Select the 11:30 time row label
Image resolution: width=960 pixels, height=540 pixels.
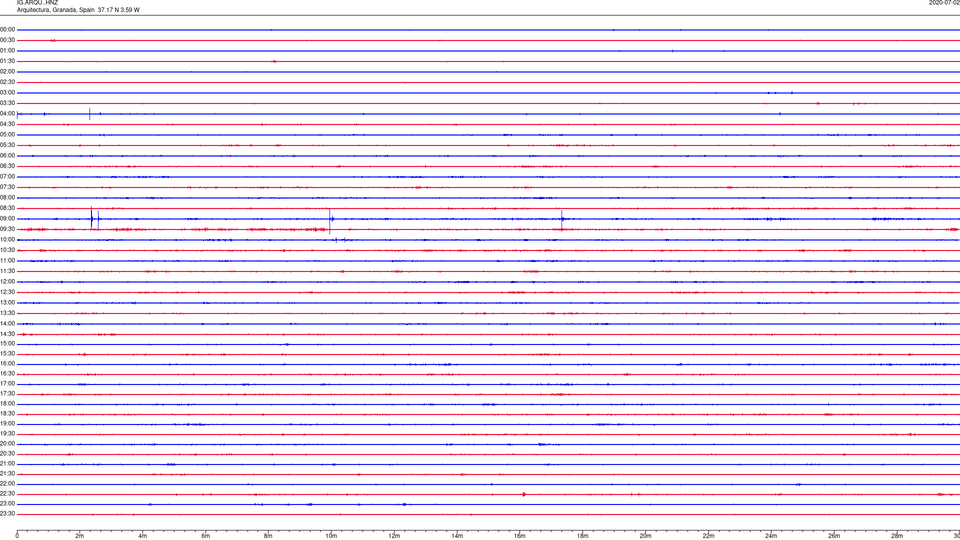point(7,271)
